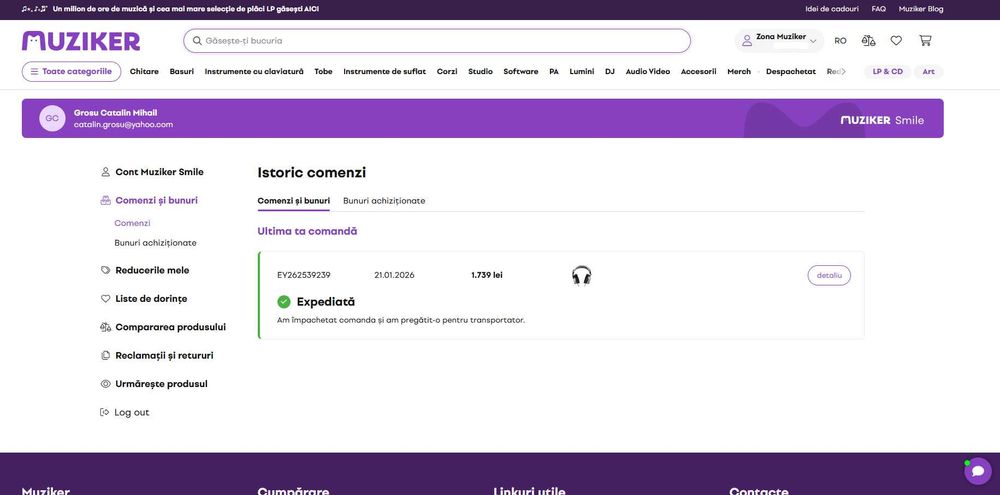This screenshot has height=495, width=1000.
Task: Open Muziker Blog link
Action: pyautogui.click(x=921, y=9)
